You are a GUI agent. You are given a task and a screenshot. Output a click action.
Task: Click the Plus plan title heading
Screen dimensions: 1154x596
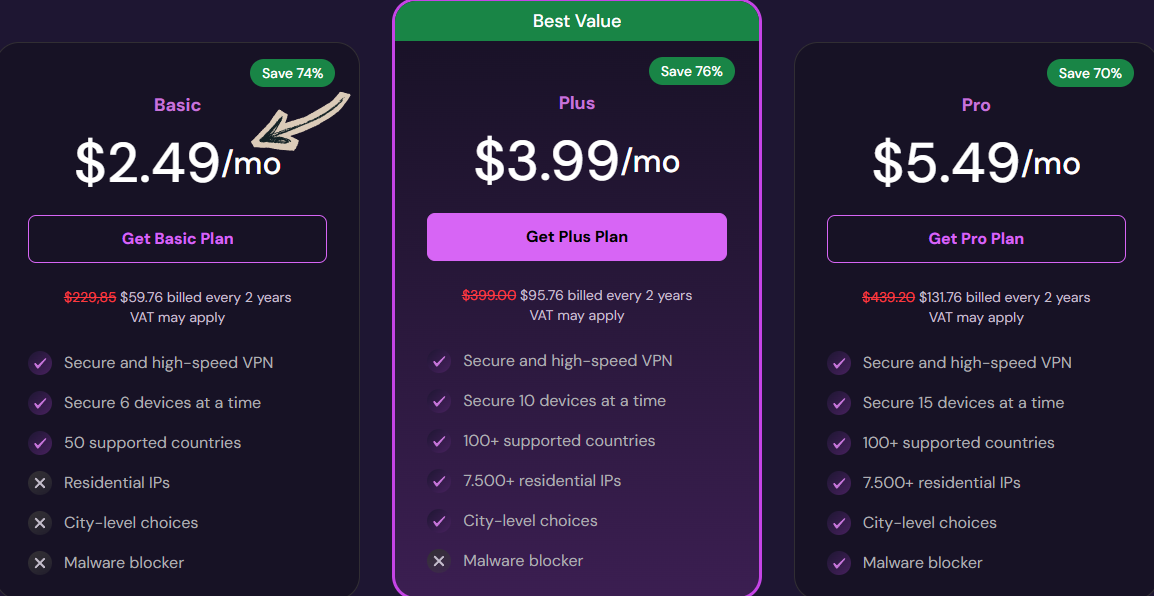(x=577, y=104)
